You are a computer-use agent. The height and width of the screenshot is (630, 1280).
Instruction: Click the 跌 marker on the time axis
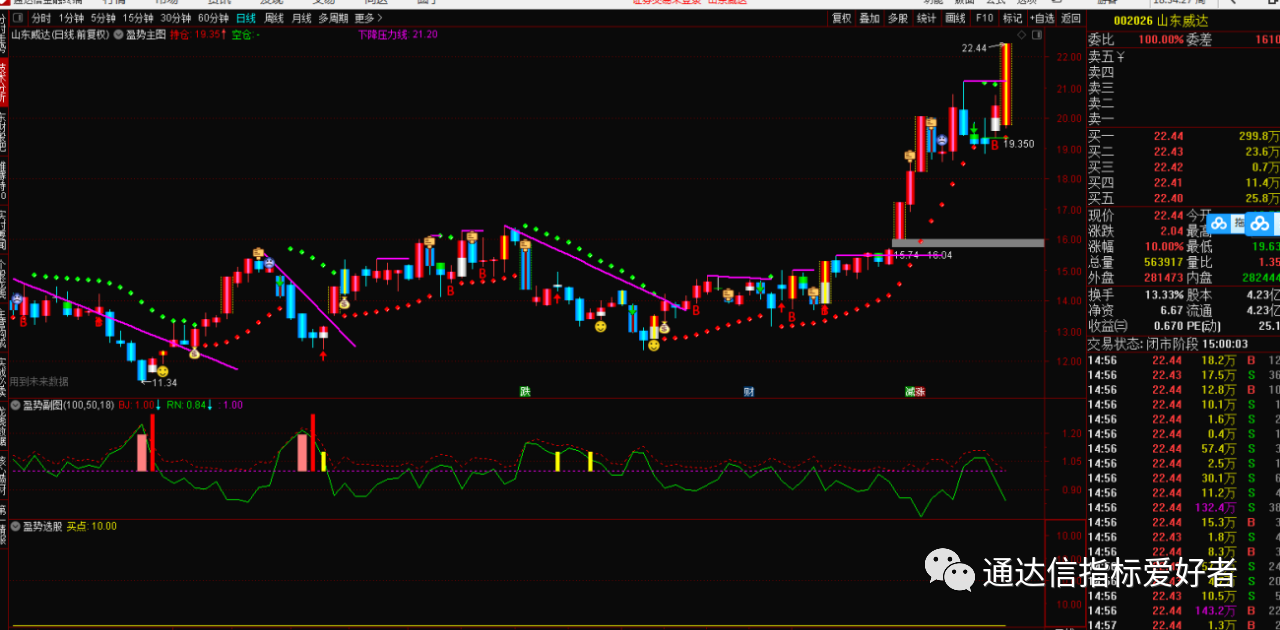524,391
